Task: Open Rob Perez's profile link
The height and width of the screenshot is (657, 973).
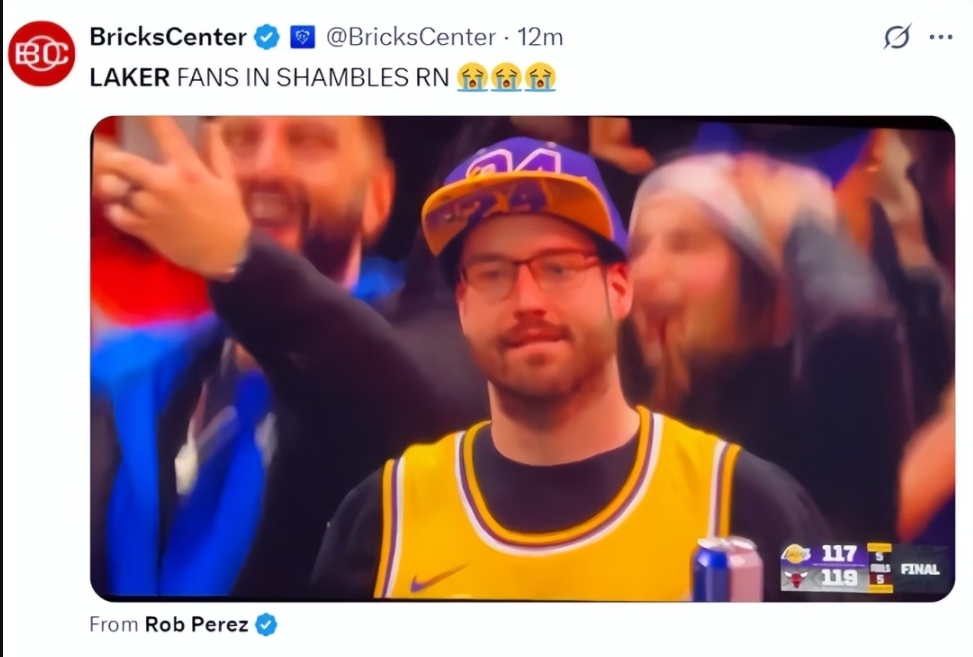Action: 197,624
